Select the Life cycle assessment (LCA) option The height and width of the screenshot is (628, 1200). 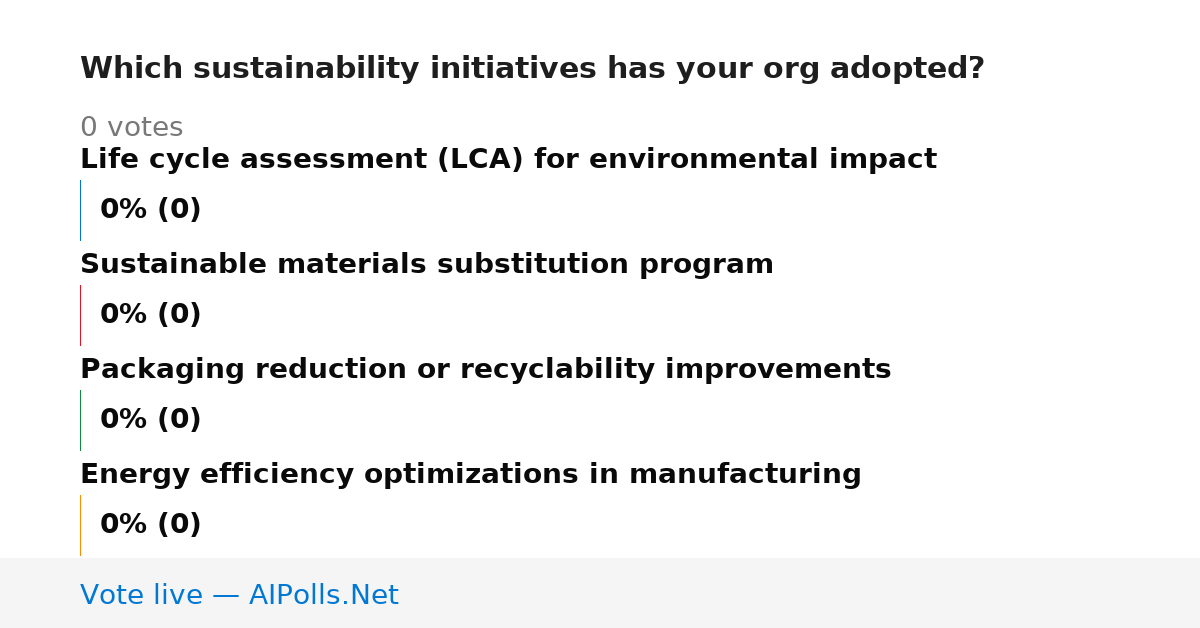508,160
